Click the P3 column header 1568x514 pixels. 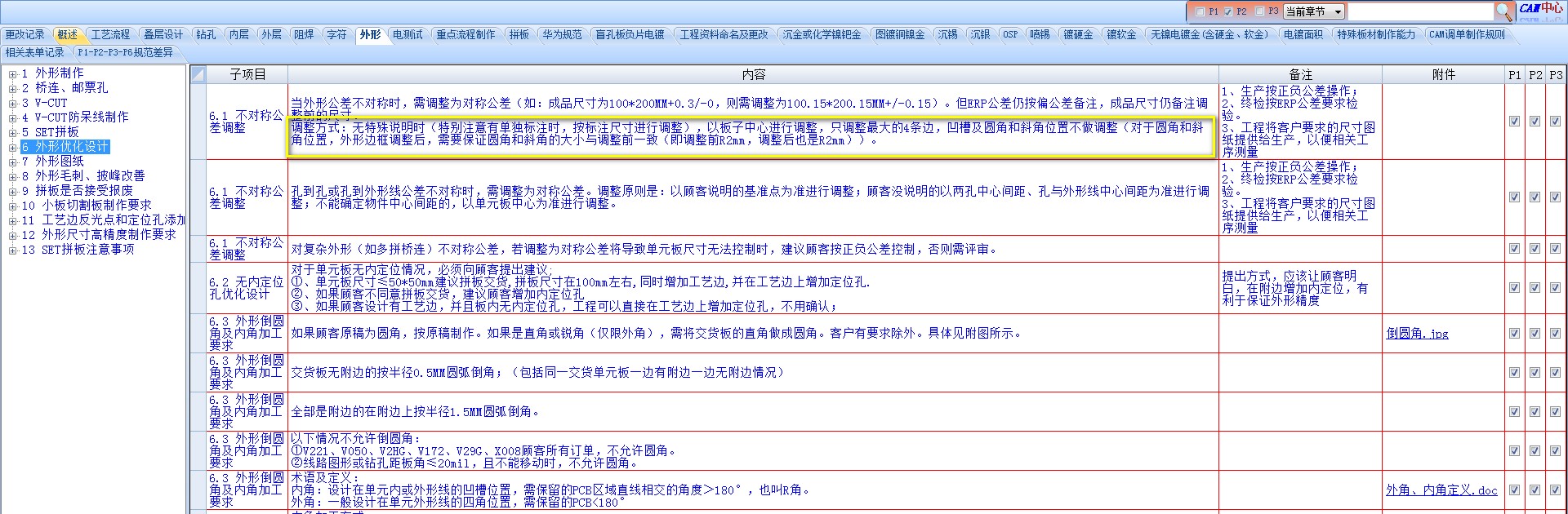tap(1555, 74)
